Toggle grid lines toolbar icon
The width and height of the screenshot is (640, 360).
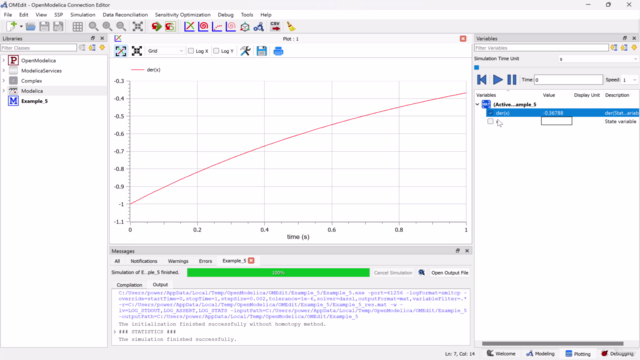[77, 27]
